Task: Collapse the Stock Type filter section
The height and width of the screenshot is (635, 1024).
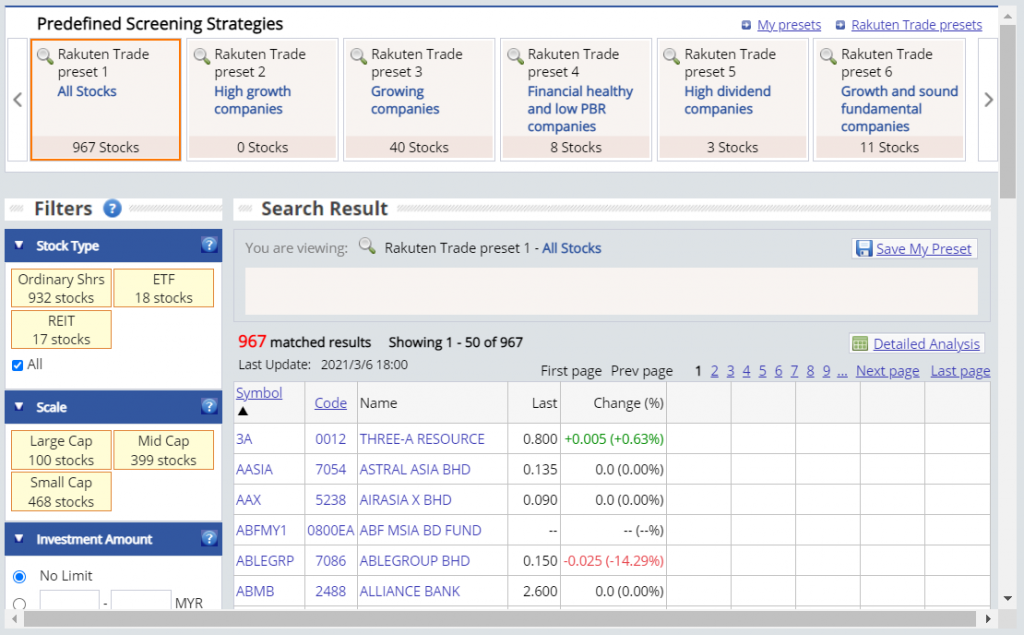Action: (x=19, y=245)
